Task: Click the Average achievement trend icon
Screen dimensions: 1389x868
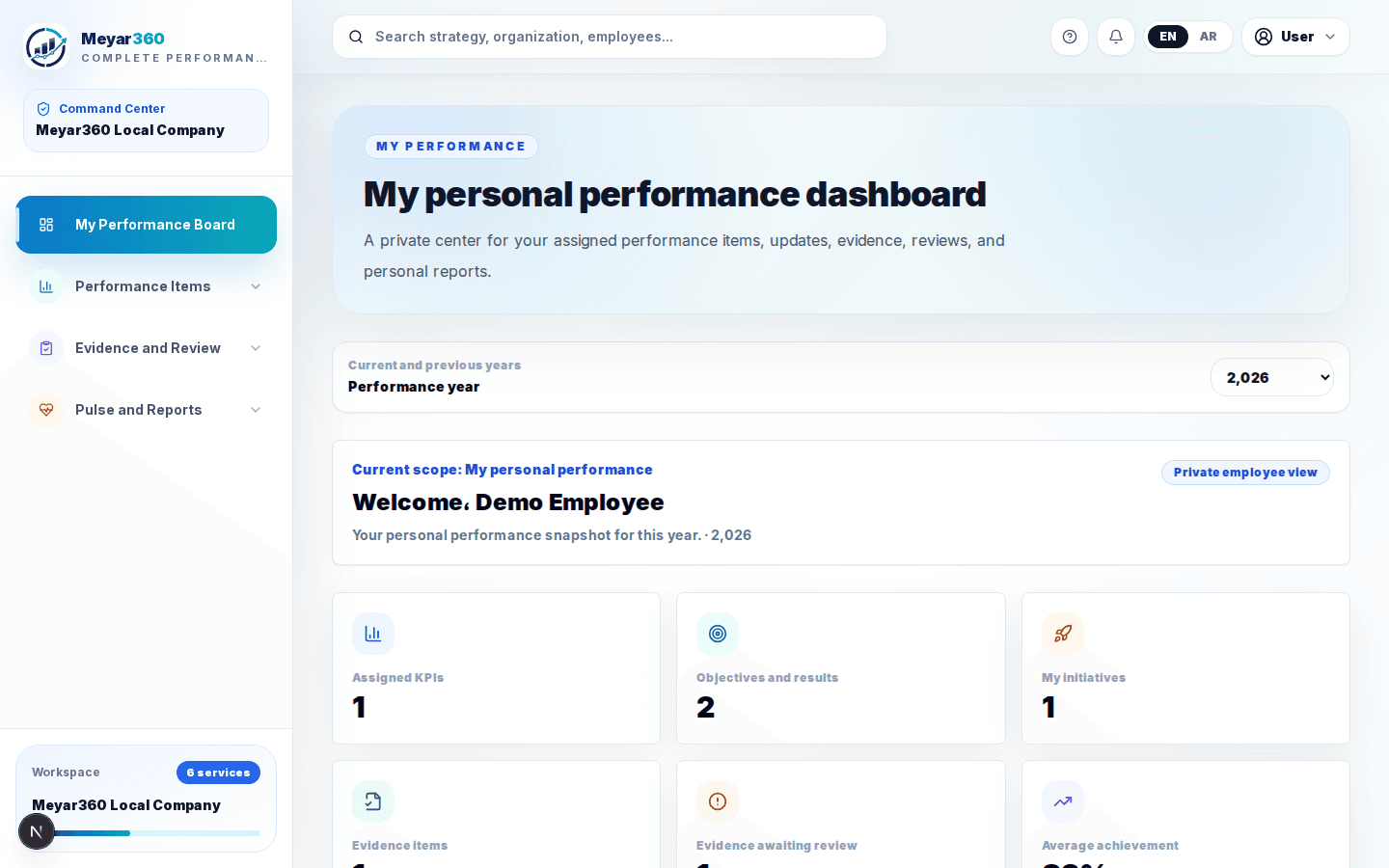Action: [1063, 801]
